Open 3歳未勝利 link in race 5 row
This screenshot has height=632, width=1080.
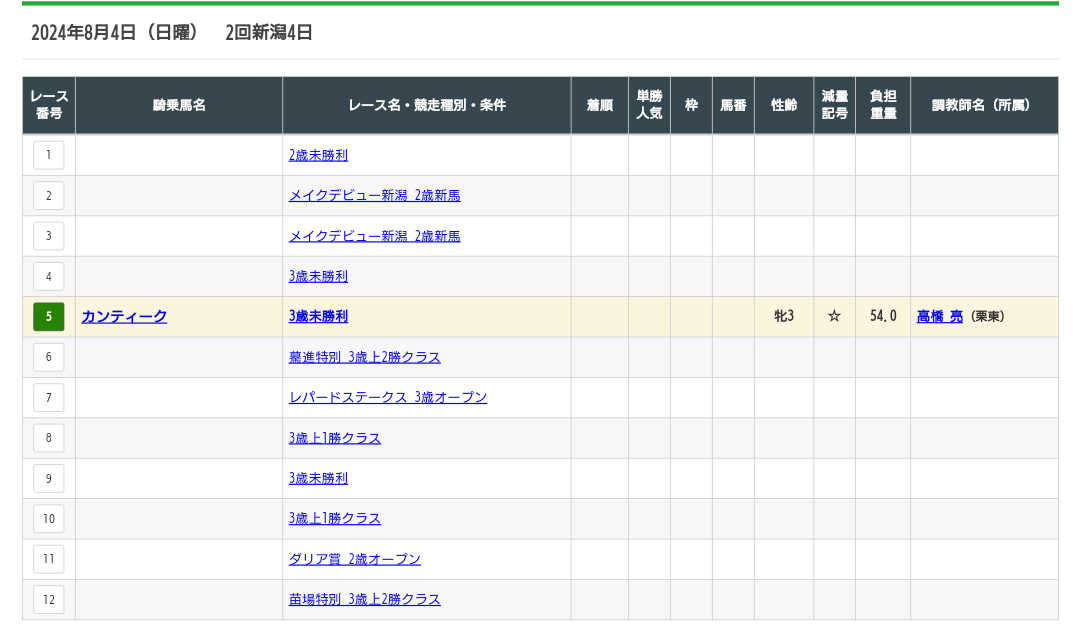coord(318,317)
